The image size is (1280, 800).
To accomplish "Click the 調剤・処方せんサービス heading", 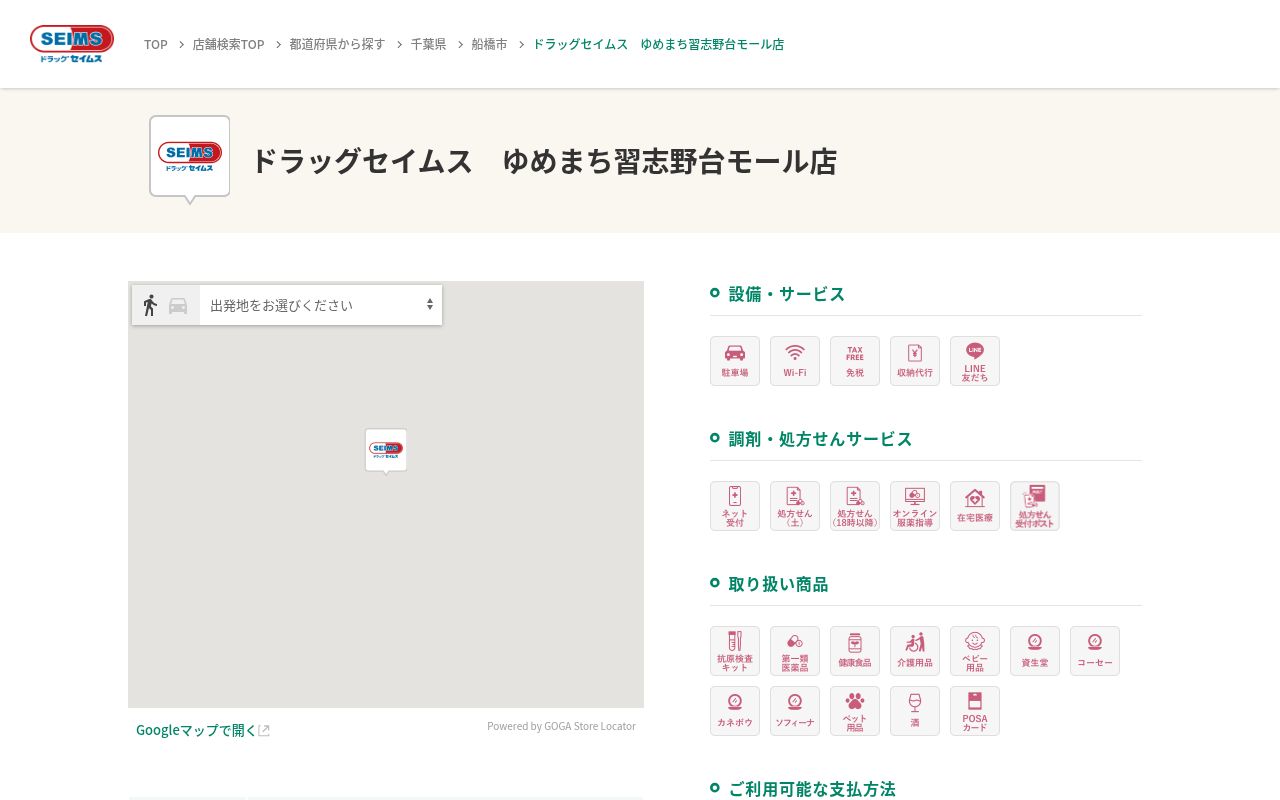I will pos(821,439).
